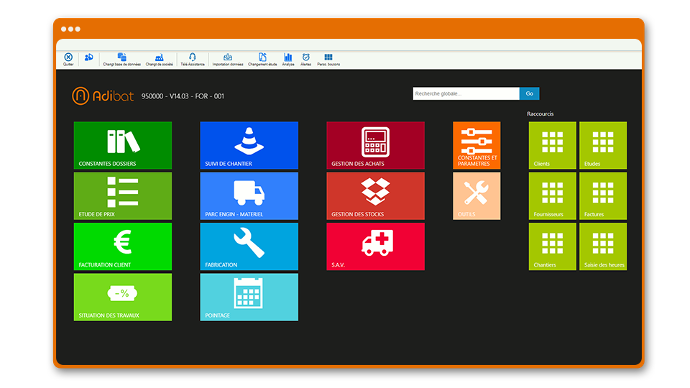Open the Gestion des Achats tile
Viewport: 690px width, 388px height.
tap(375, 146)
